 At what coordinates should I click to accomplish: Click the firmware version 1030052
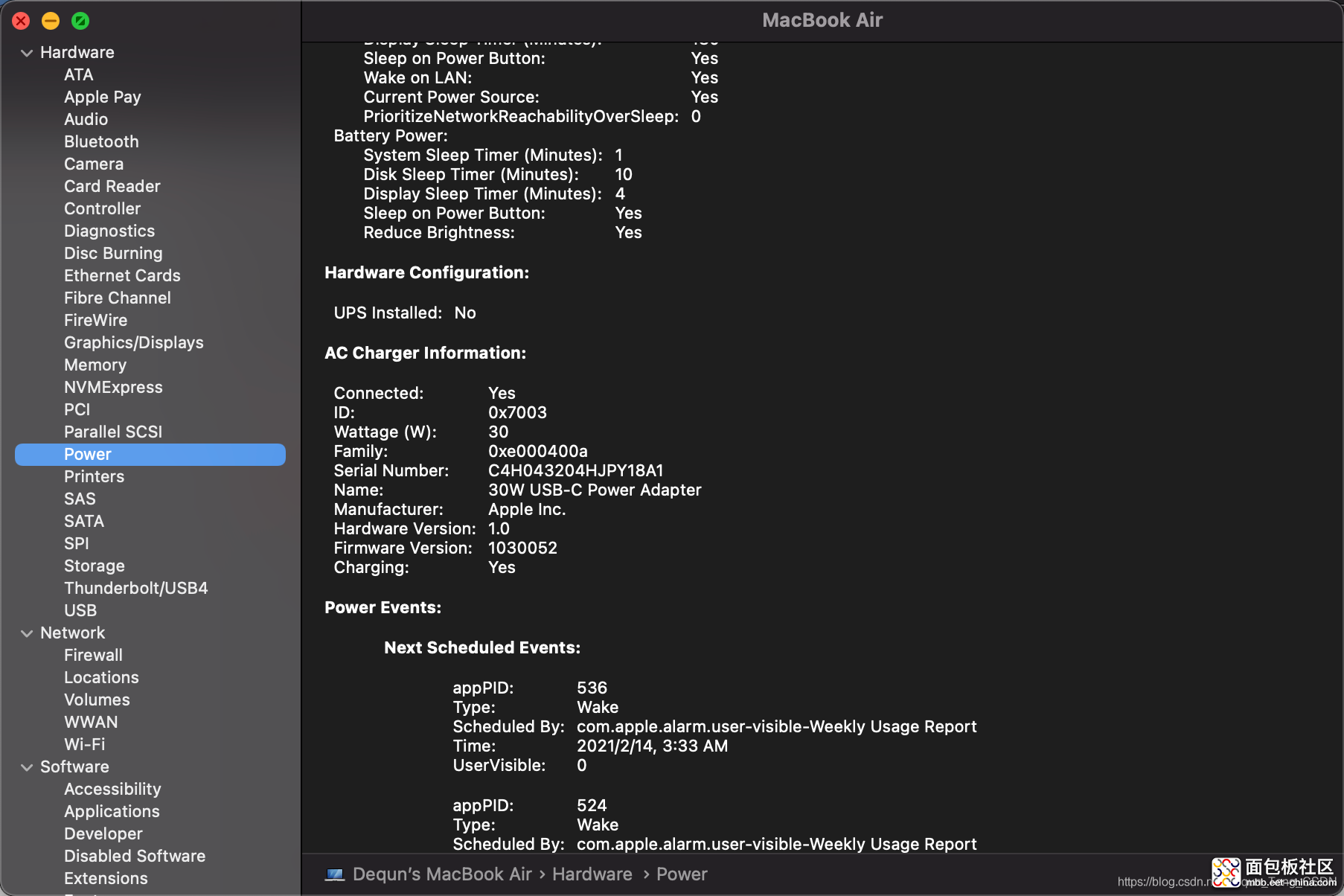pyautogui.click(x=522, y=548)
